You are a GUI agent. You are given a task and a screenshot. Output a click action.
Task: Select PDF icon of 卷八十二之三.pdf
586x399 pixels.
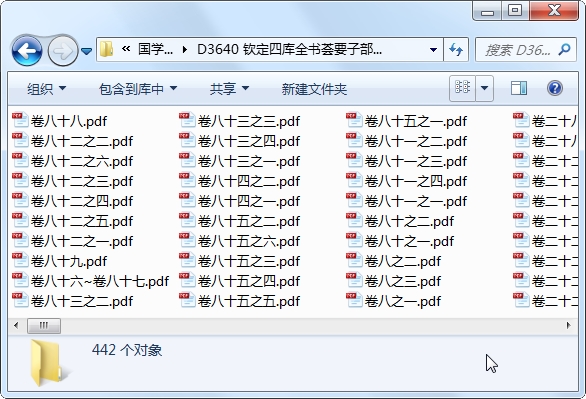point(20,180)
